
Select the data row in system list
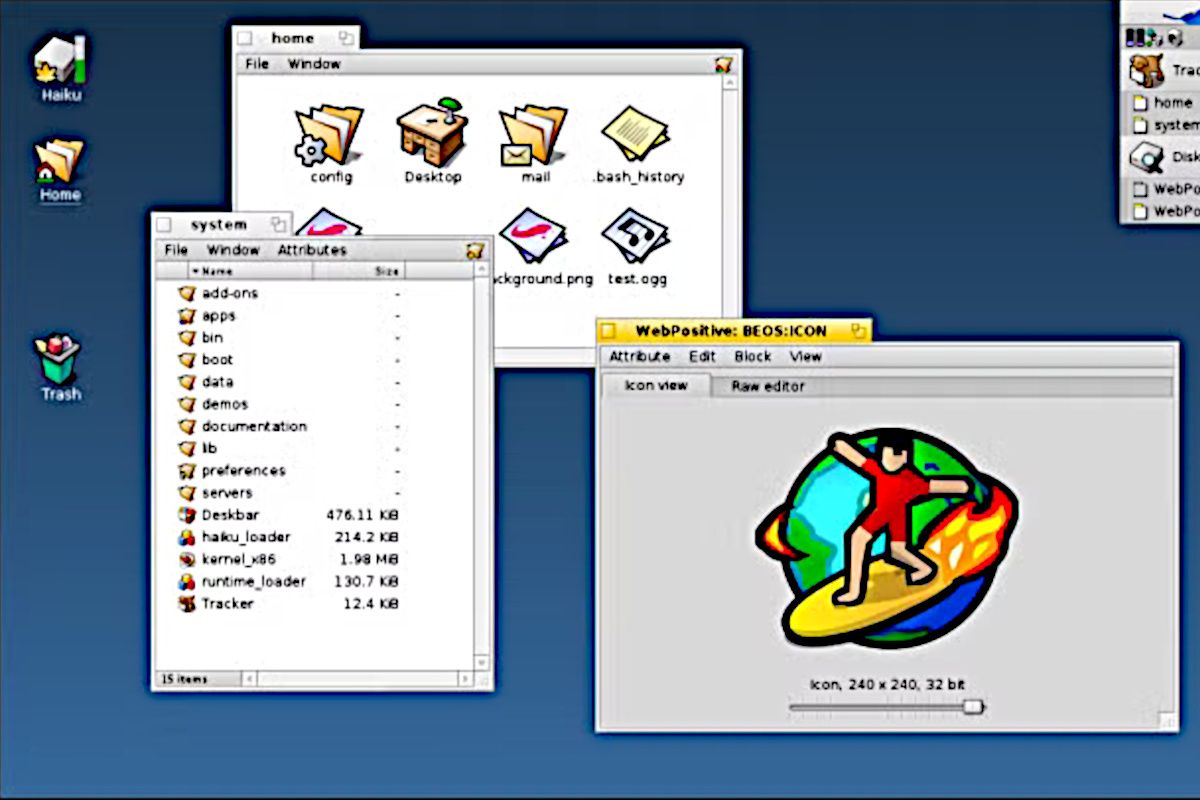click(290, 381)
